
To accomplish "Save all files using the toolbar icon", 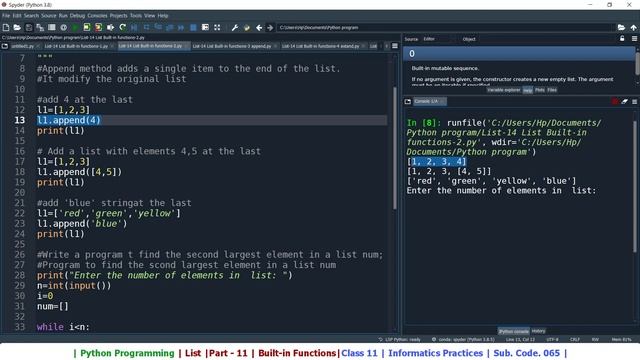I will pyautogui.click(x=40, y=27).
